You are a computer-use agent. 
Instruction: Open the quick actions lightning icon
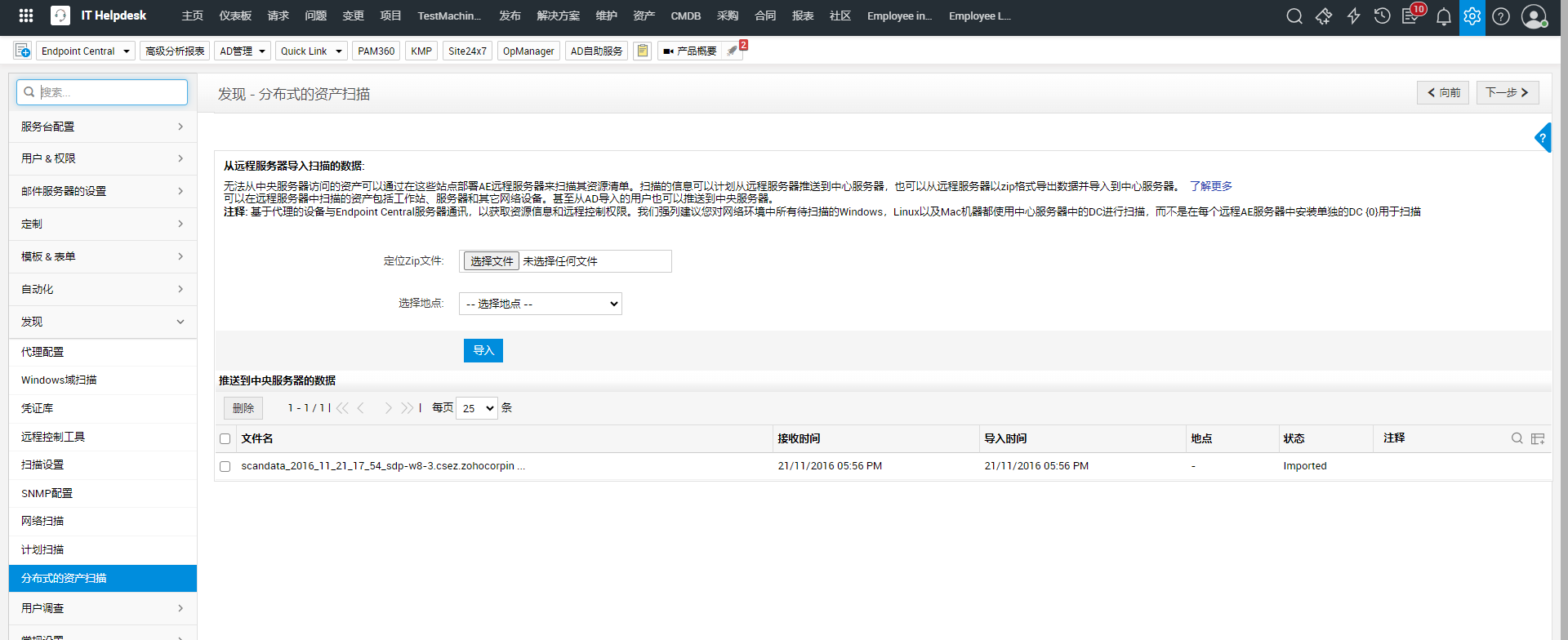click(1353, 16)
